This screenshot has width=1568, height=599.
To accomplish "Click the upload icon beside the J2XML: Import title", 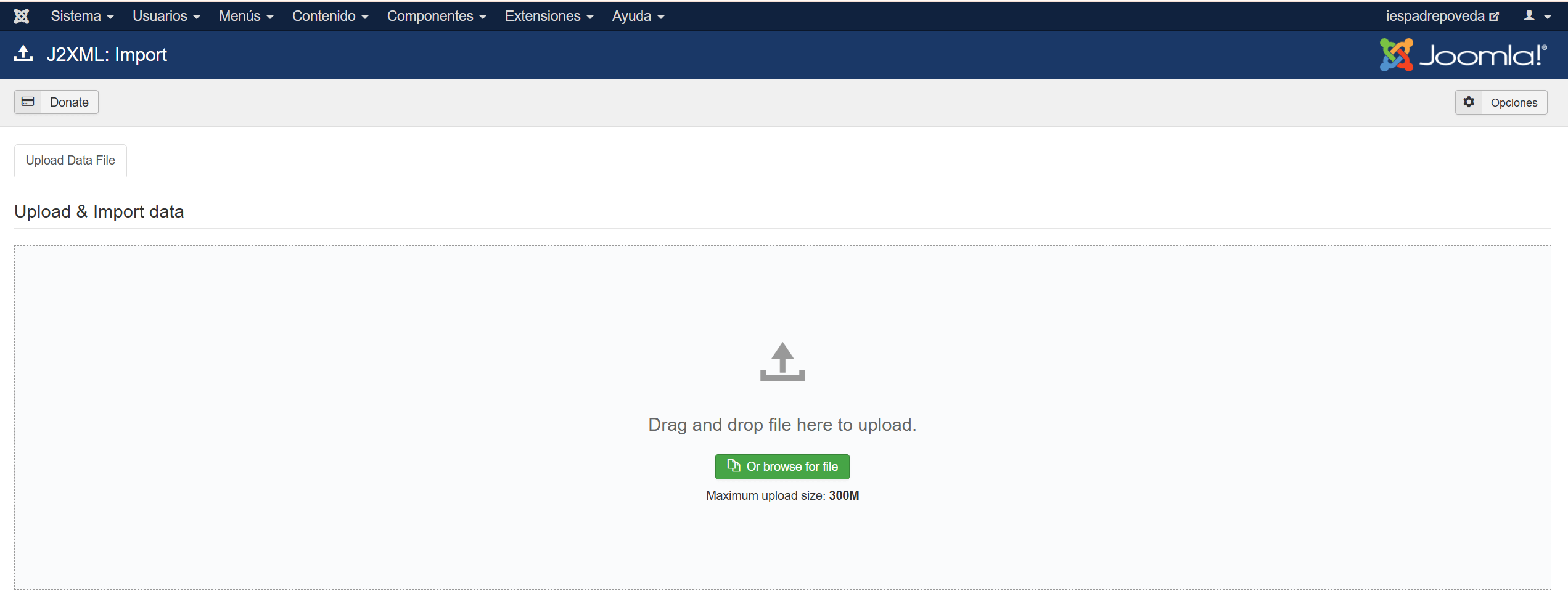I will coord(23,54).
